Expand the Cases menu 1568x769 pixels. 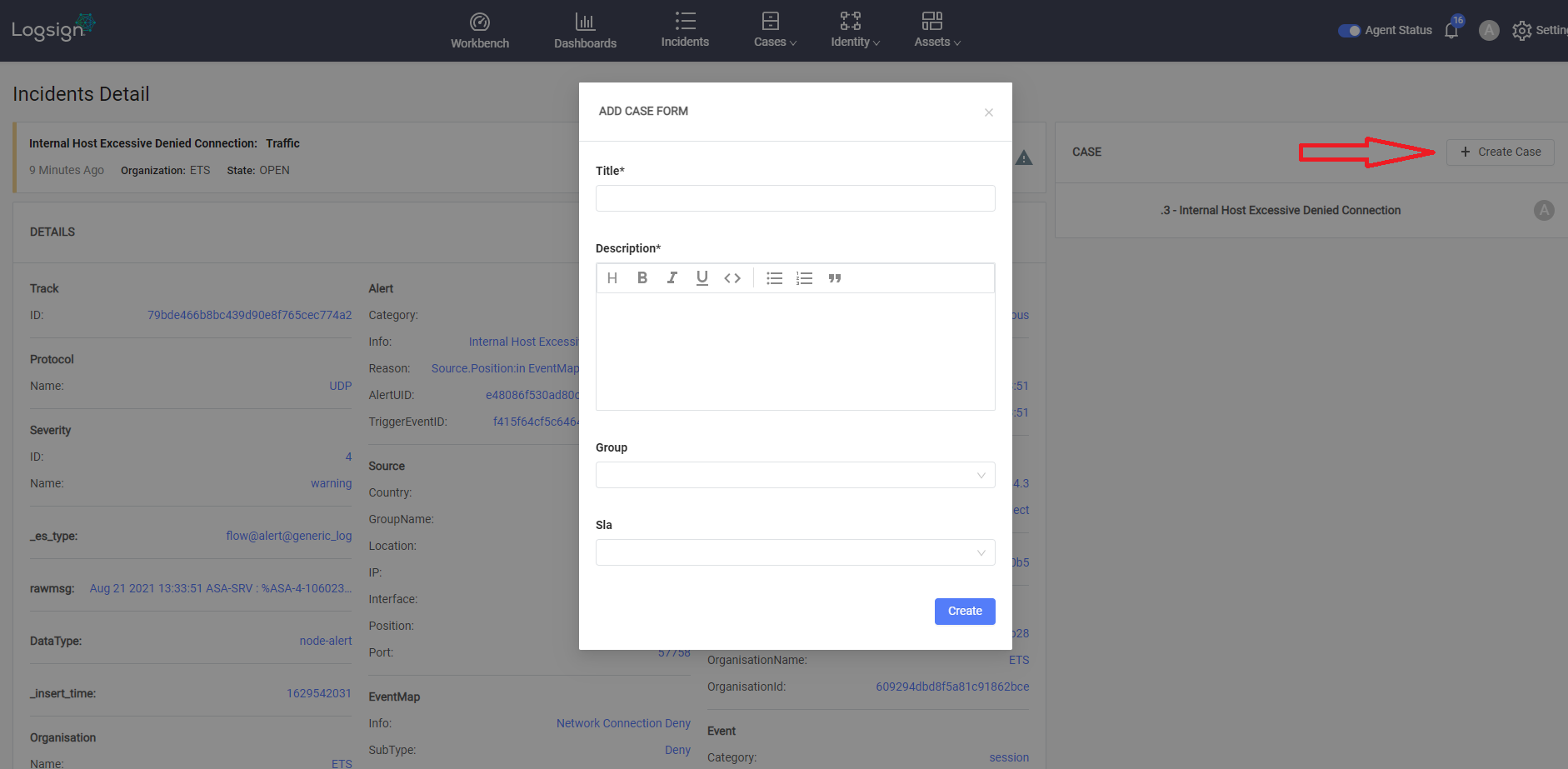pyautogui.click(x=775, y=30)
